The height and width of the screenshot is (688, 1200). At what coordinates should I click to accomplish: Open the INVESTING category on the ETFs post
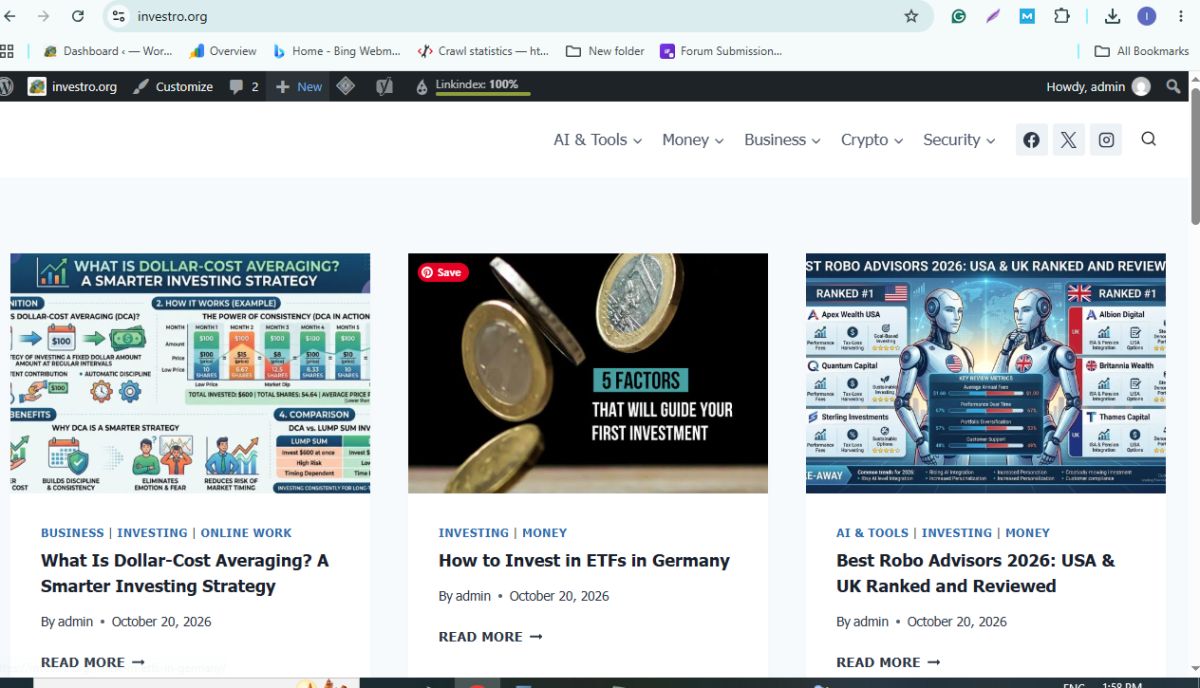click(x=474, y=533)
